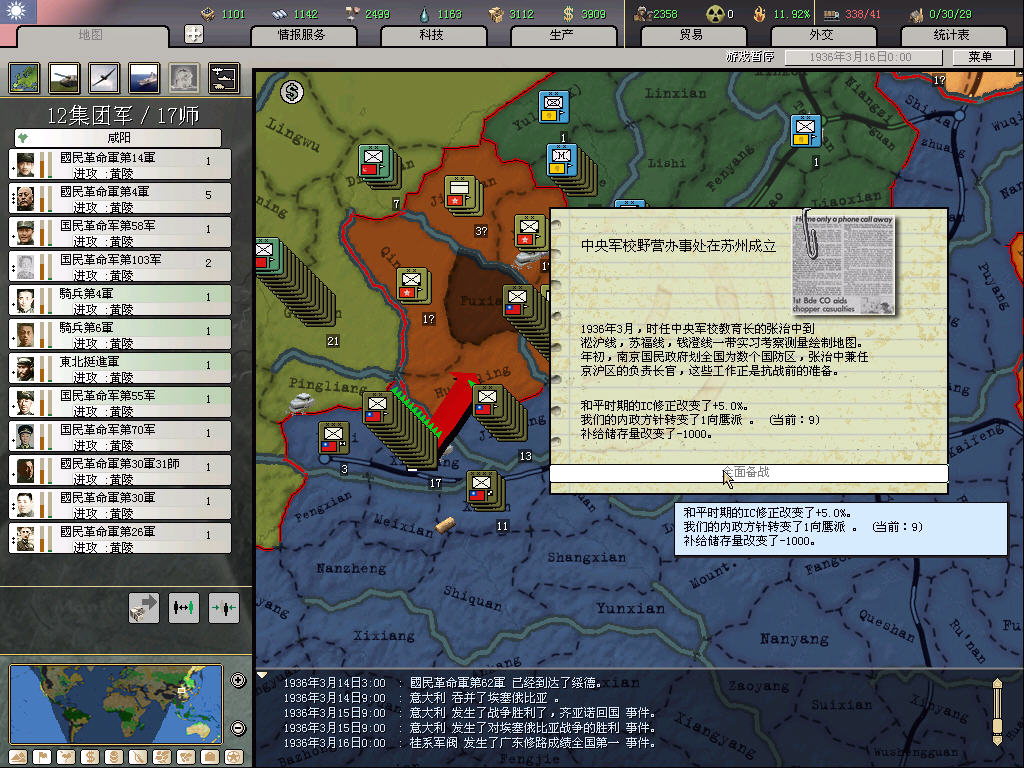Select the third map mode icon beside the flag

tap(66, 757)
